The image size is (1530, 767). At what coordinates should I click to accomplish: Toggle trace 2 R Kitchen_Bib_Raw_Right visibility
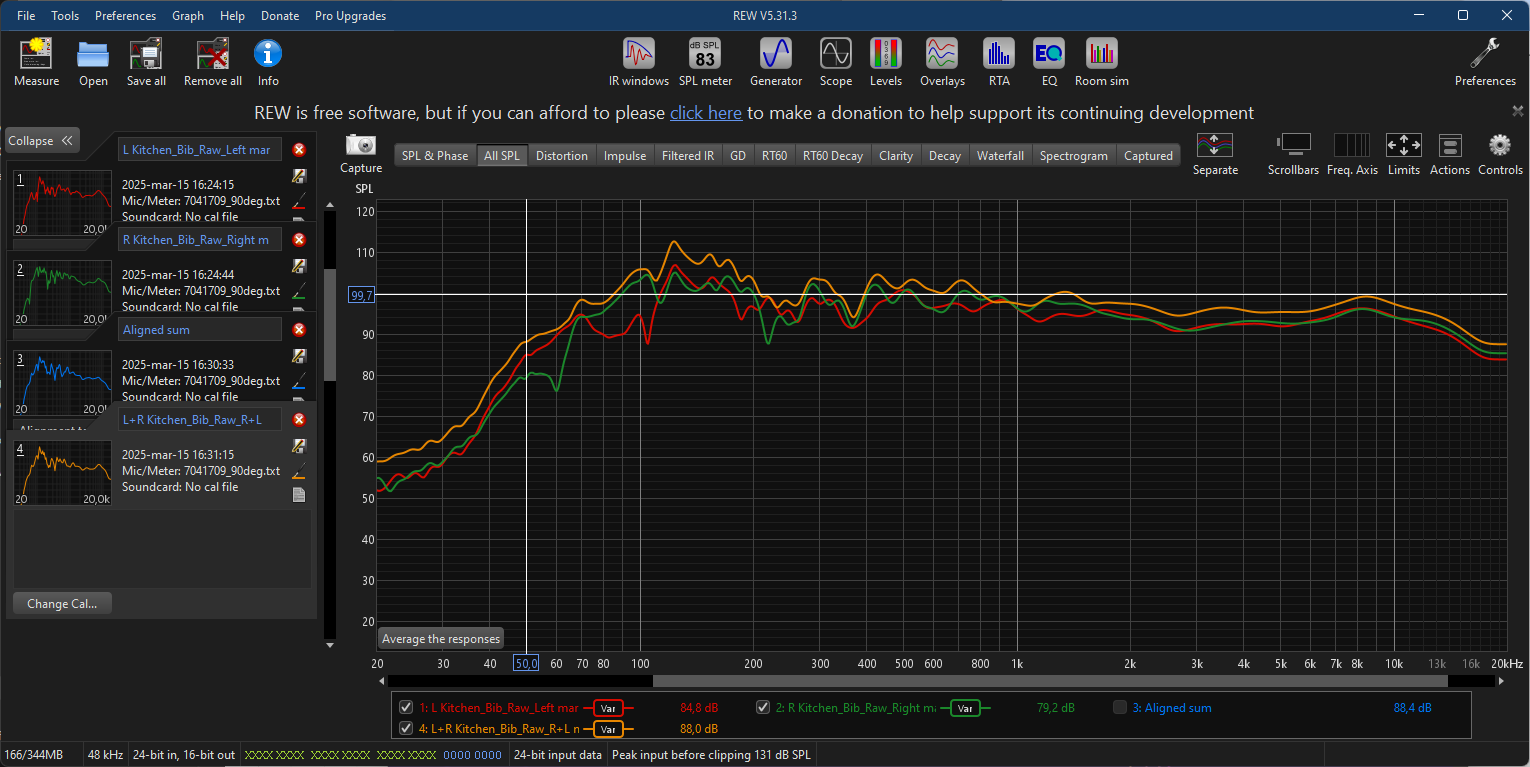(764, 707)
